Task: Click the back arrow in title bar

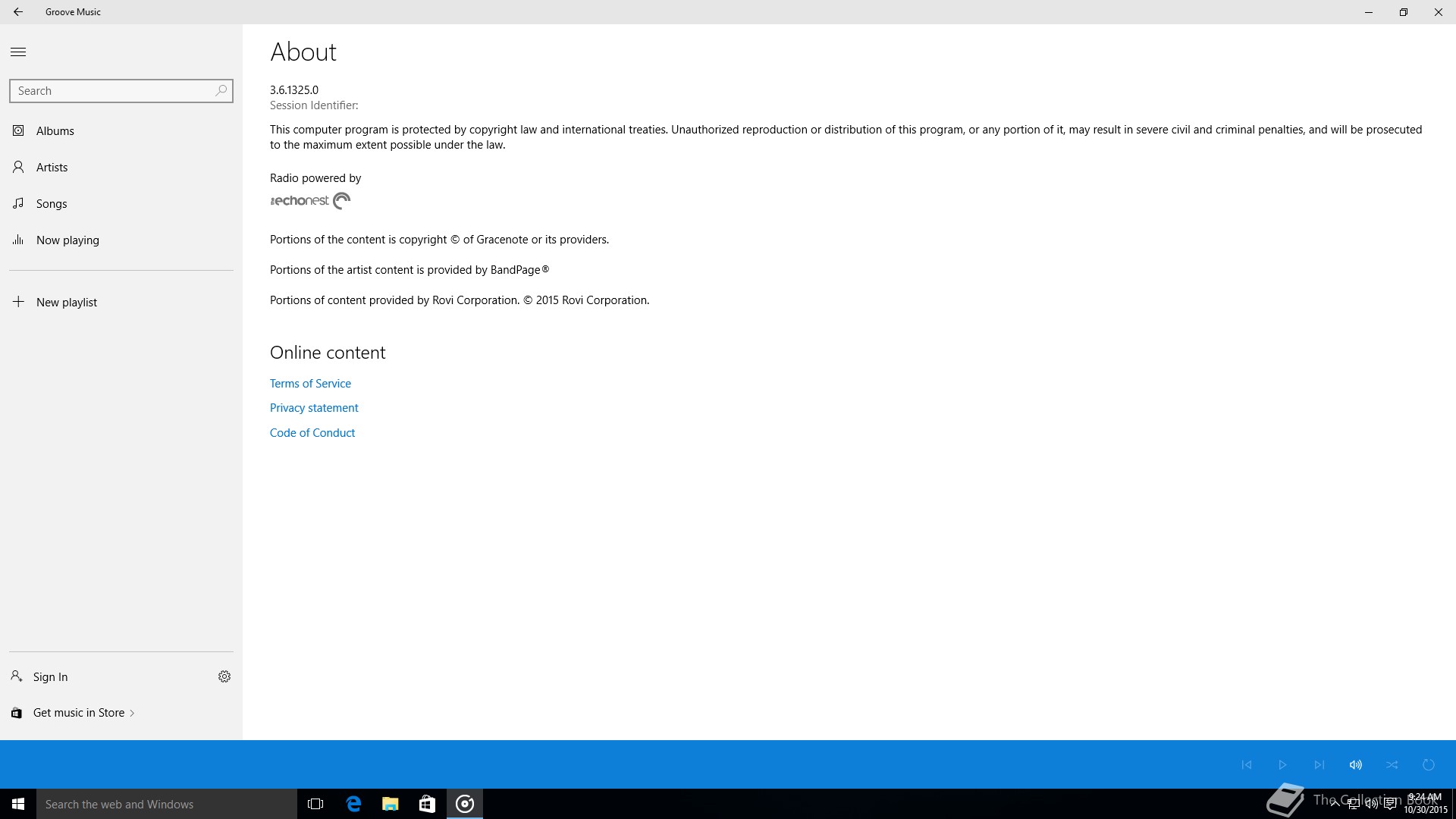Action: click(x=18, y=12)
